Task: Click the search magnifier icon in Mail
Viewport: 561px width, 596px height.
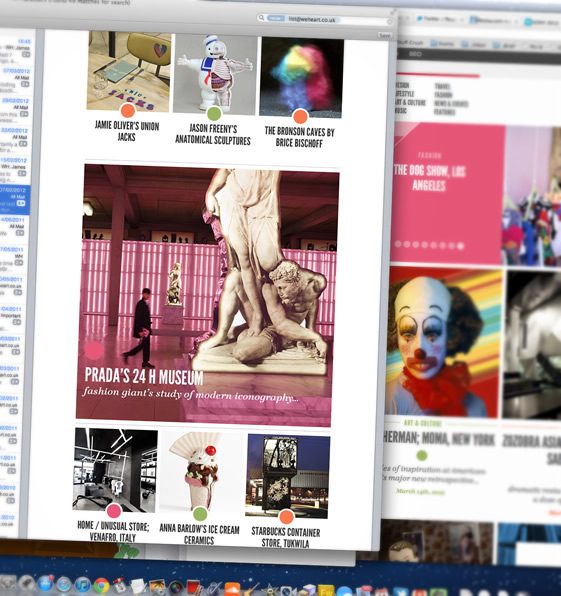Action: [261, 18]
